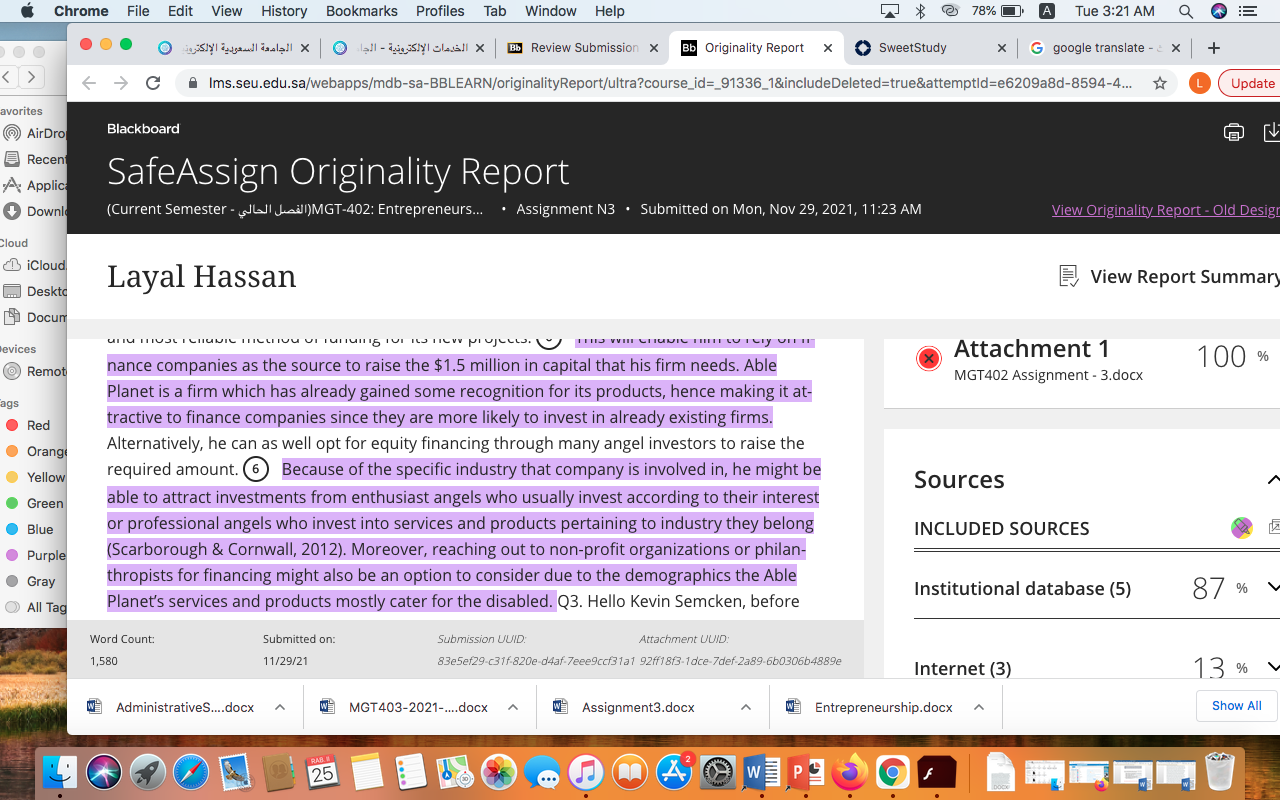1280x800 pixels.
Task: Click the Show All downloads button
Action: (1236, 706)
